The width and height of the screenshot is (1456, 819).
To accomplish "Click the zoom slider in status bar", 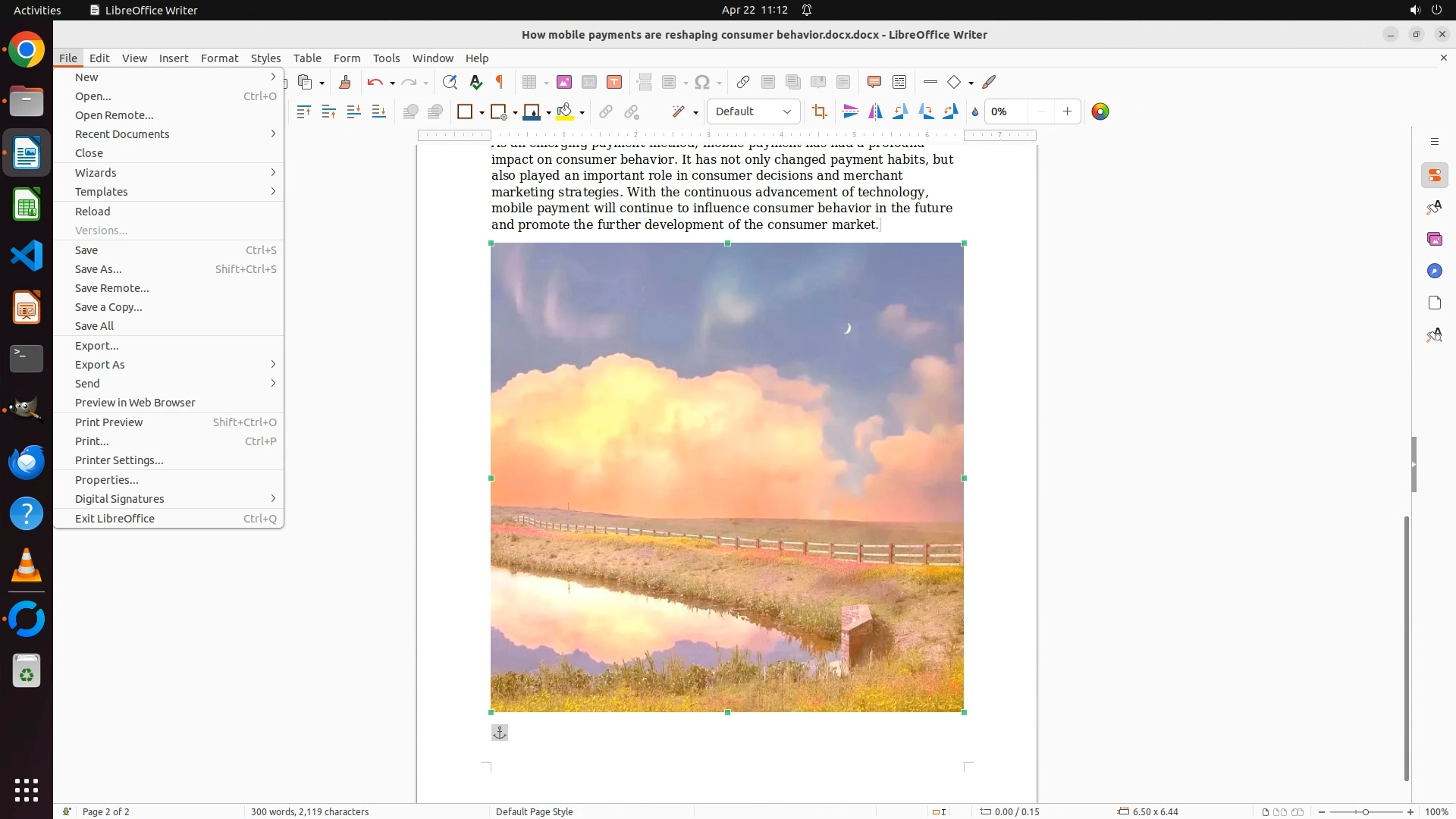I will pyautogui.click(x=1366, y=812).
